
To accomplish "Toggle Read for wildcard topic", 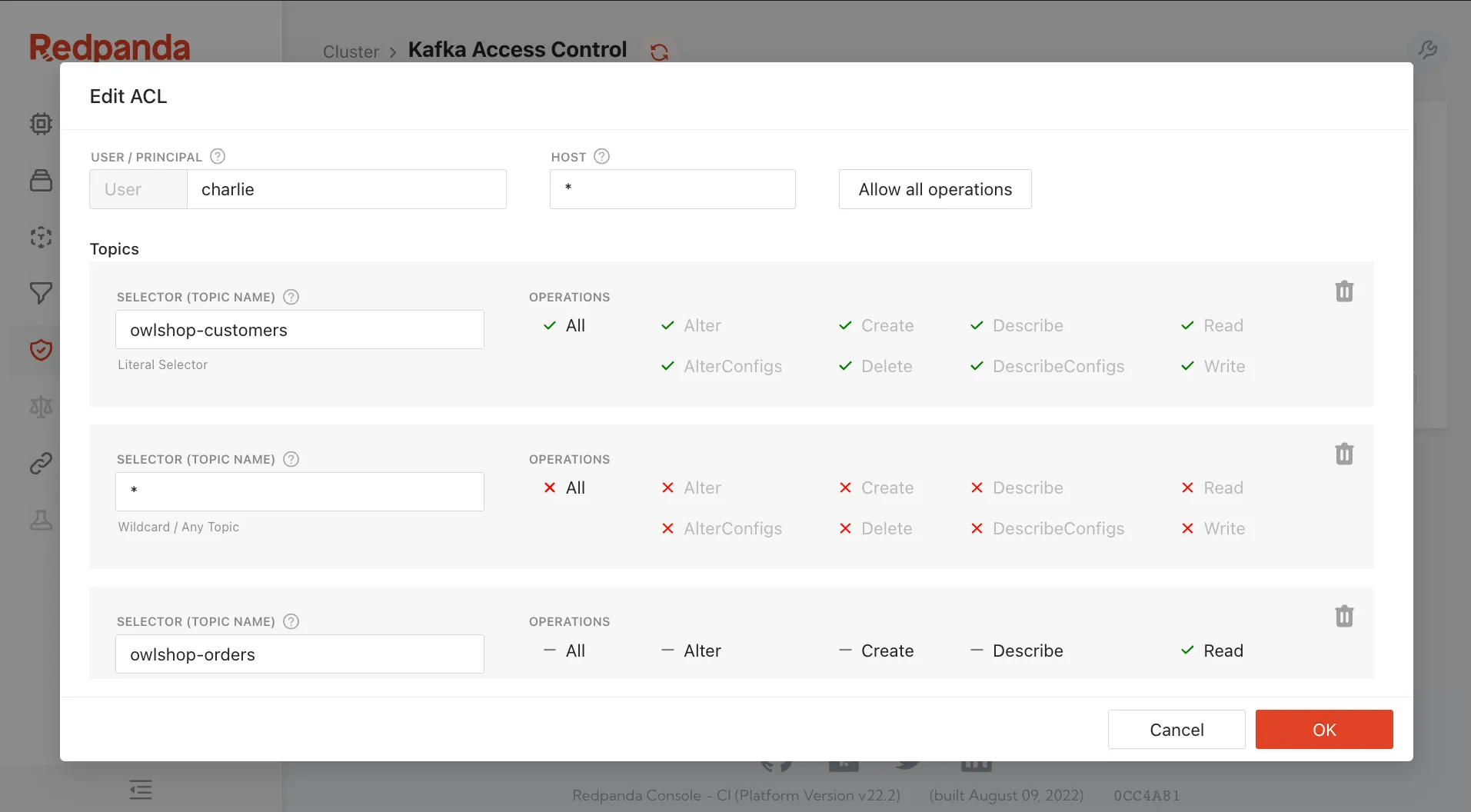I will coord(1212,488).
